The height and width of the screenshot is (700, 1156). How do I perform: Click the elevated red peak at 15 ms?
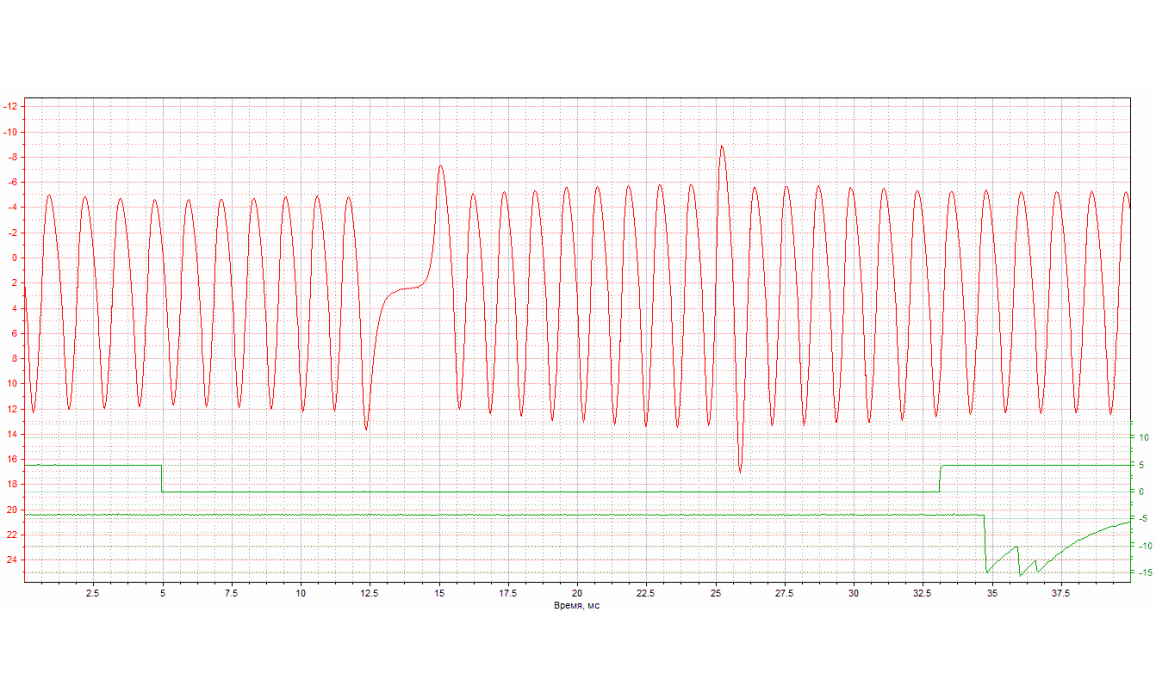tap(440, 167)
